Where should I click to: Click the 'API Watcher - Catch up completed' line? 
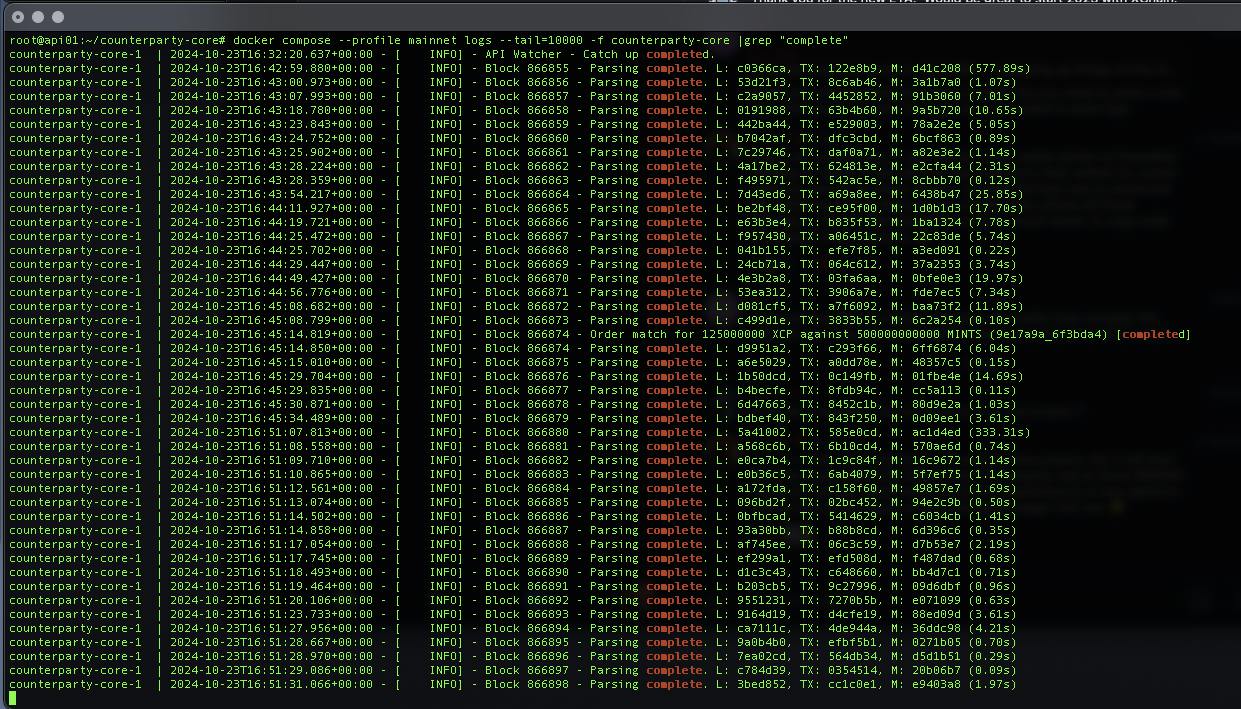(600, 54)
